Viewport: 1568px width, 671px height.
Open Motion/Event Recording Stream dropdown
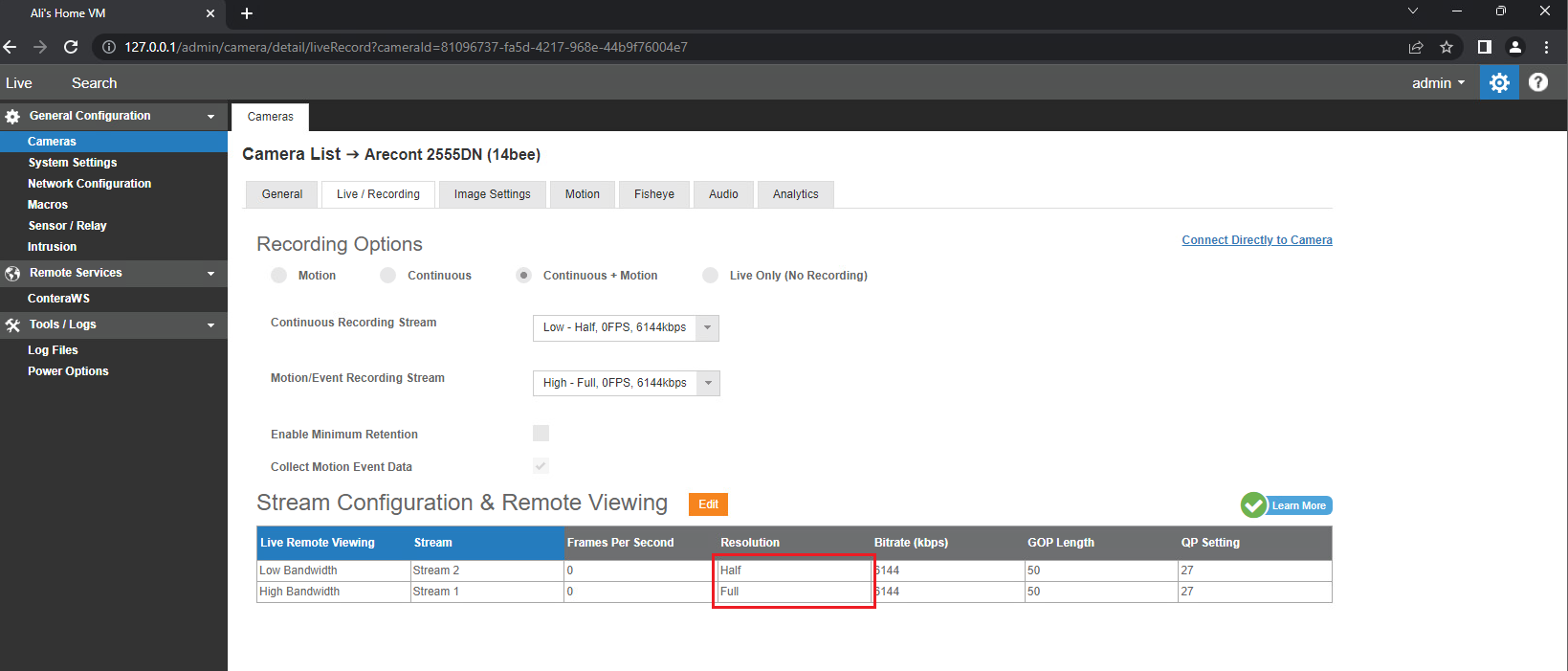pos(626,383)
